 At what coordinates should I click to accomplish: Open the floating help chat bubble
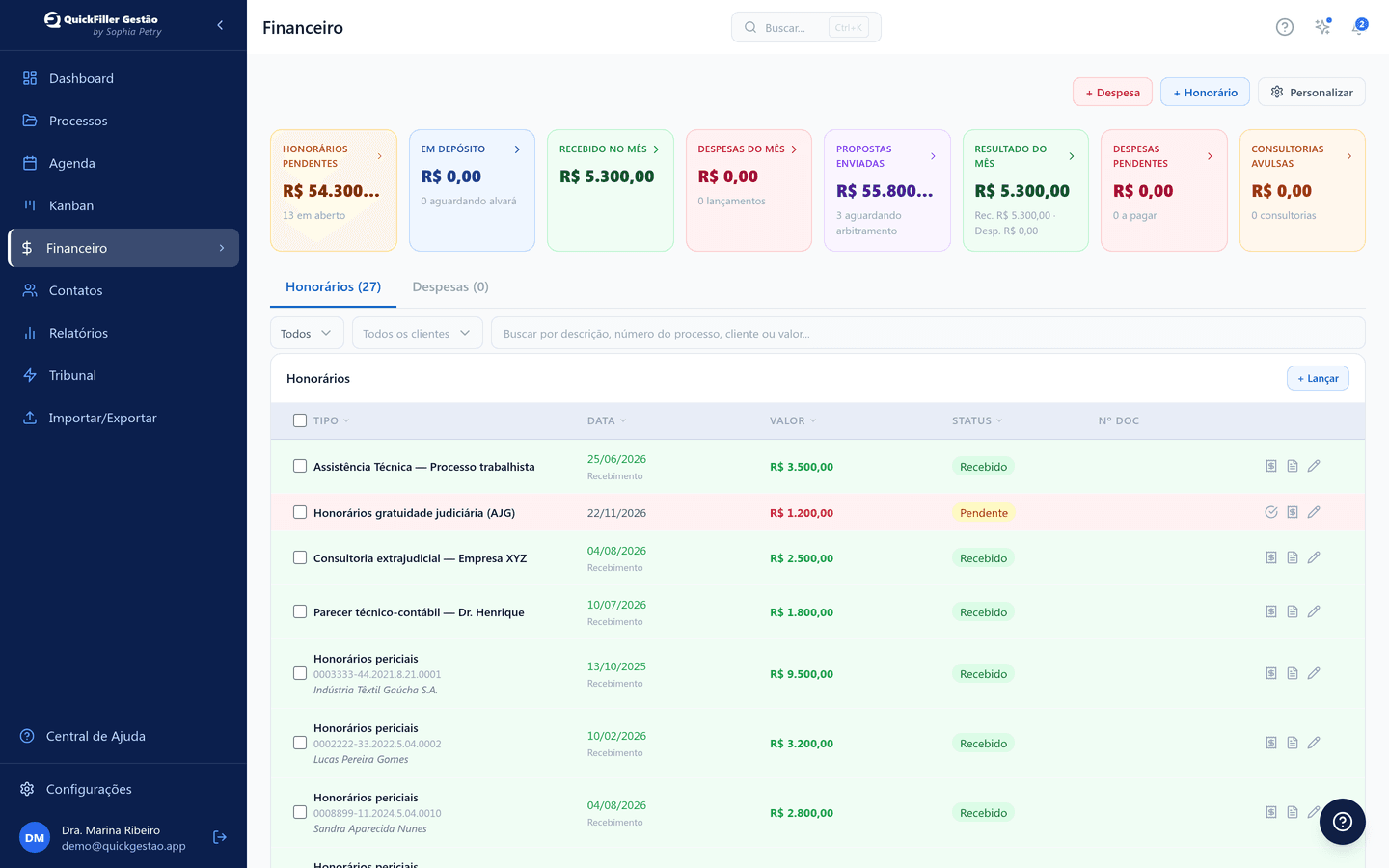[x=1343, y=822]
